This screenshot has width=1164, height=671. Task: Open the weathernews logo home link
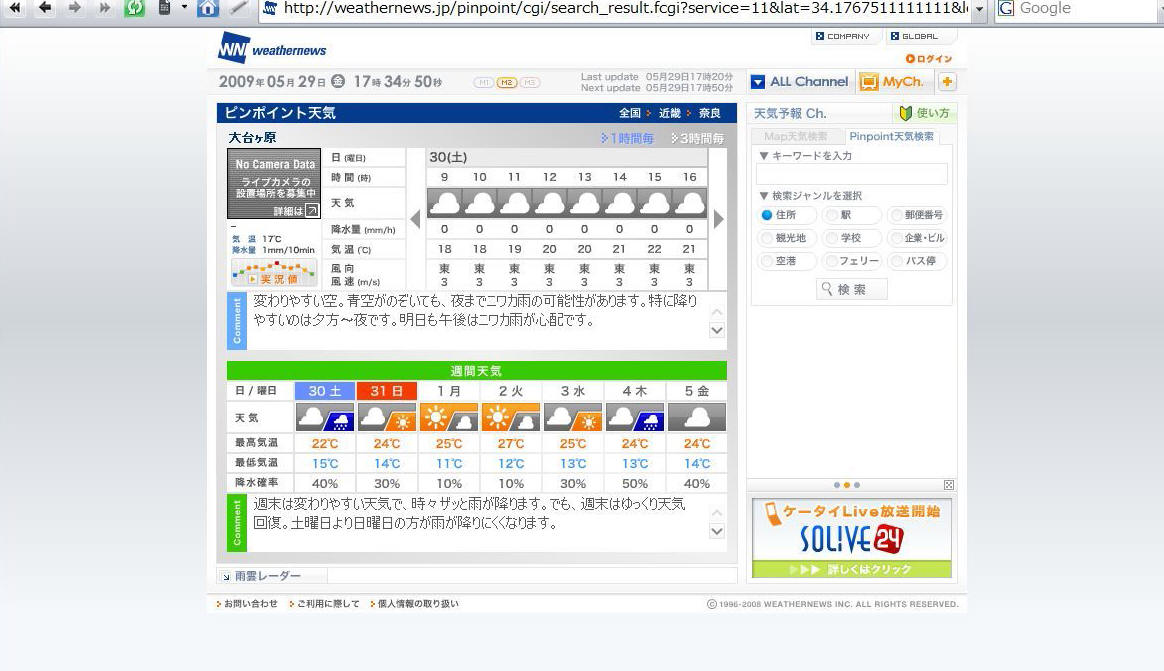[x=272, y=48]
